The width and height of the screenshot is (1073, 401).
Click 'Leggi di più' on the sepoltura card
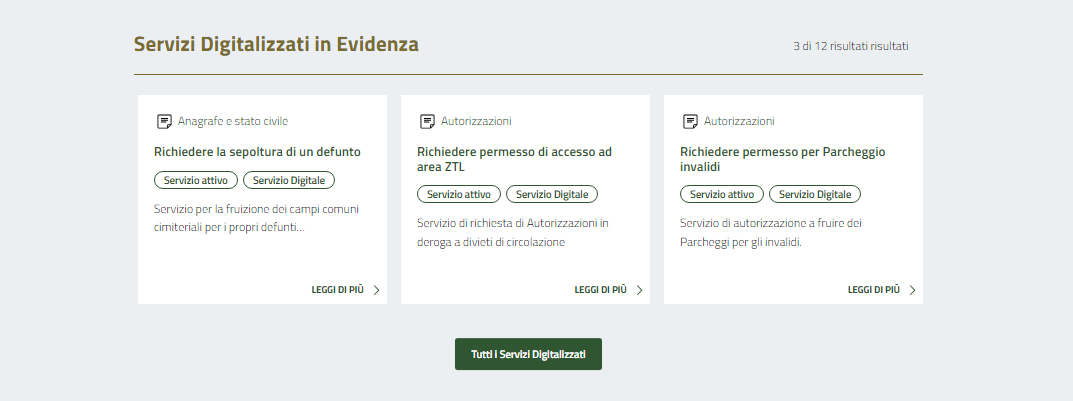pos(338,290)
